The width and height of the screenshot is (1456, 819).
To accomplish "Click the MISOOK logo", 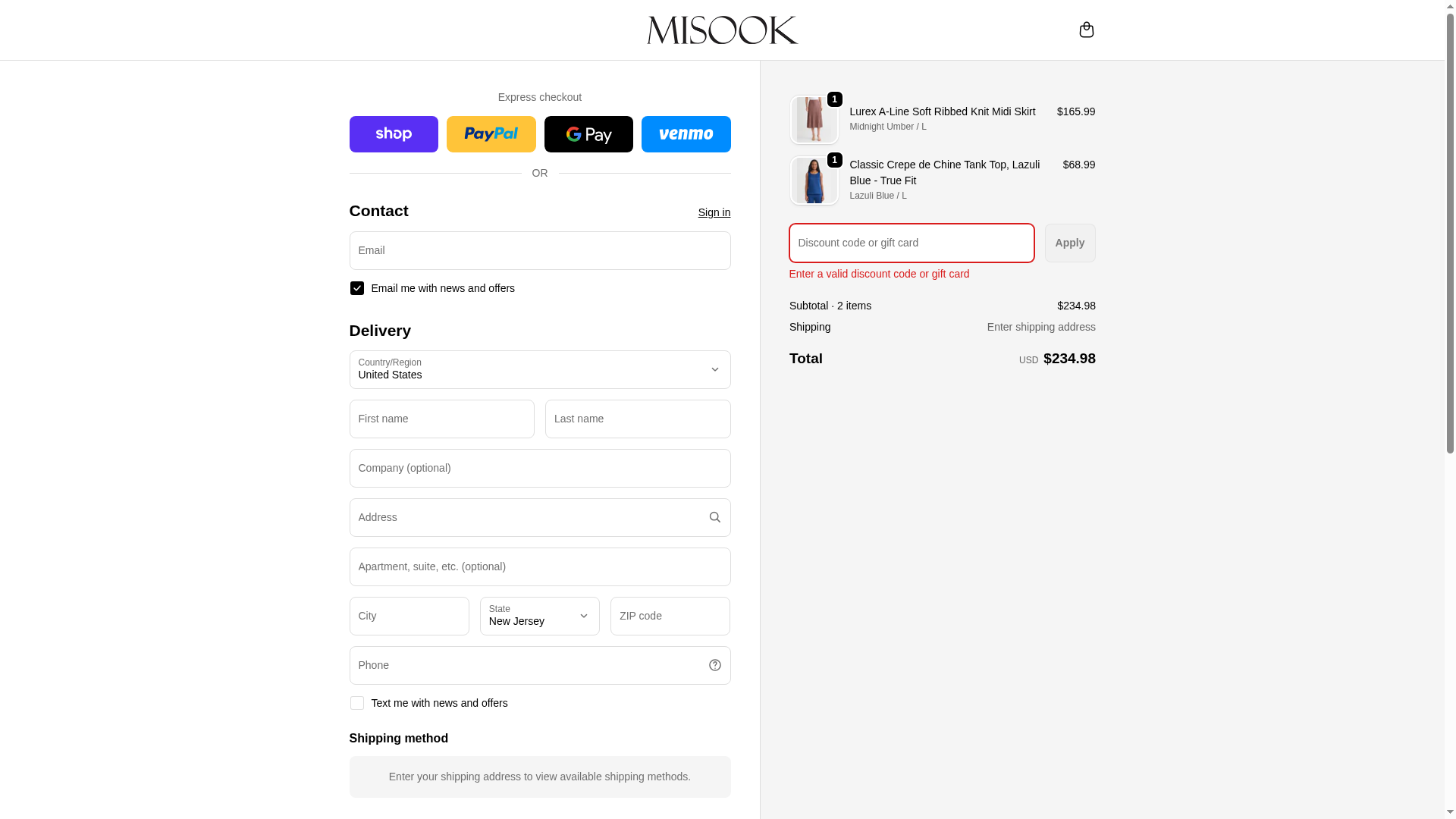I will pyautogui.click(x=722, y=30).
